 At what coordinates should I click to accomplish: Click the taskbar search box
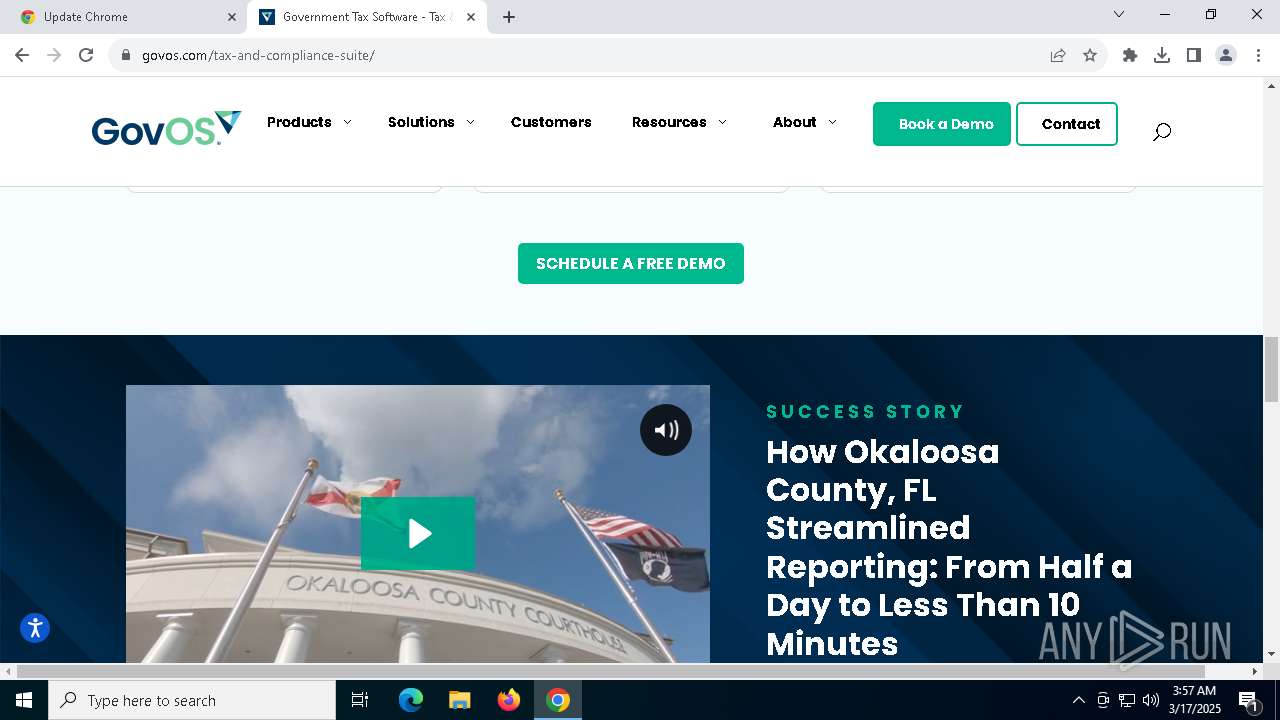click(x=192, y=700)
